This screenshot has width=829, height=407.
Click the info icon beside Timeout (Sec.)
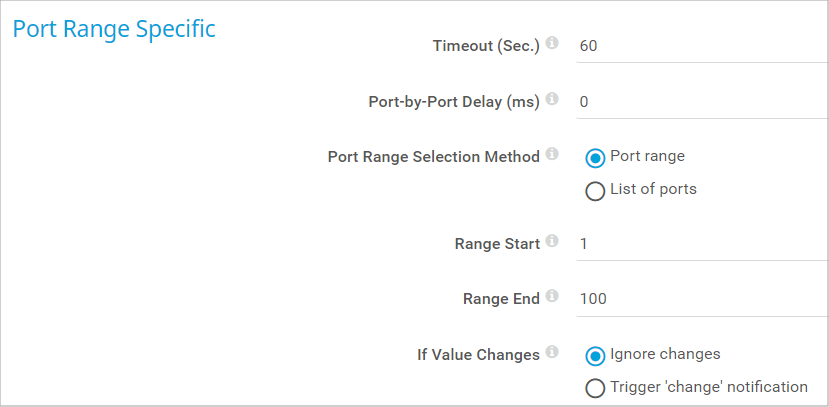[552, 45]
